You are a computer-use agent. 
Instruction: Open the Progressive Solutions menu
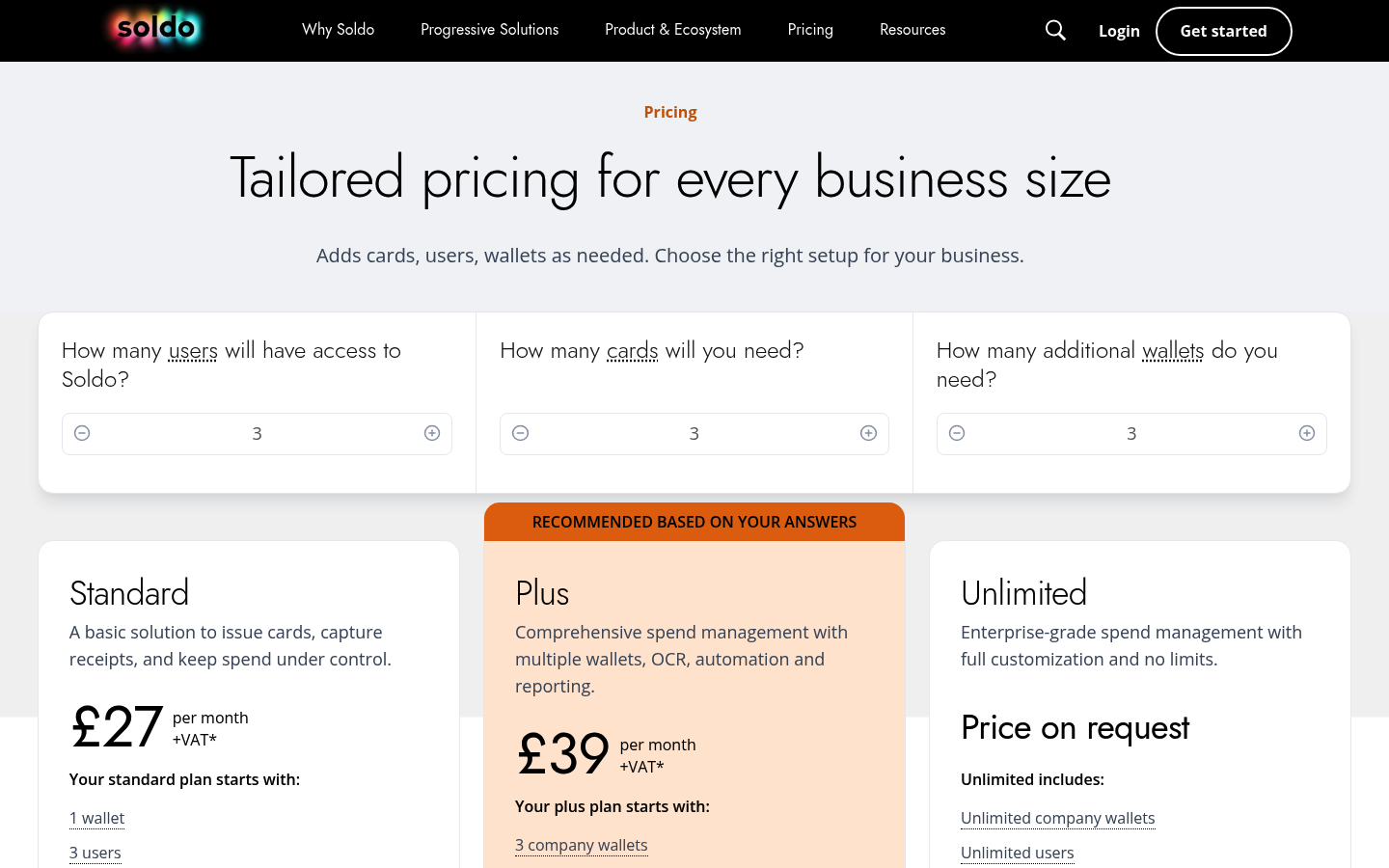489,30
